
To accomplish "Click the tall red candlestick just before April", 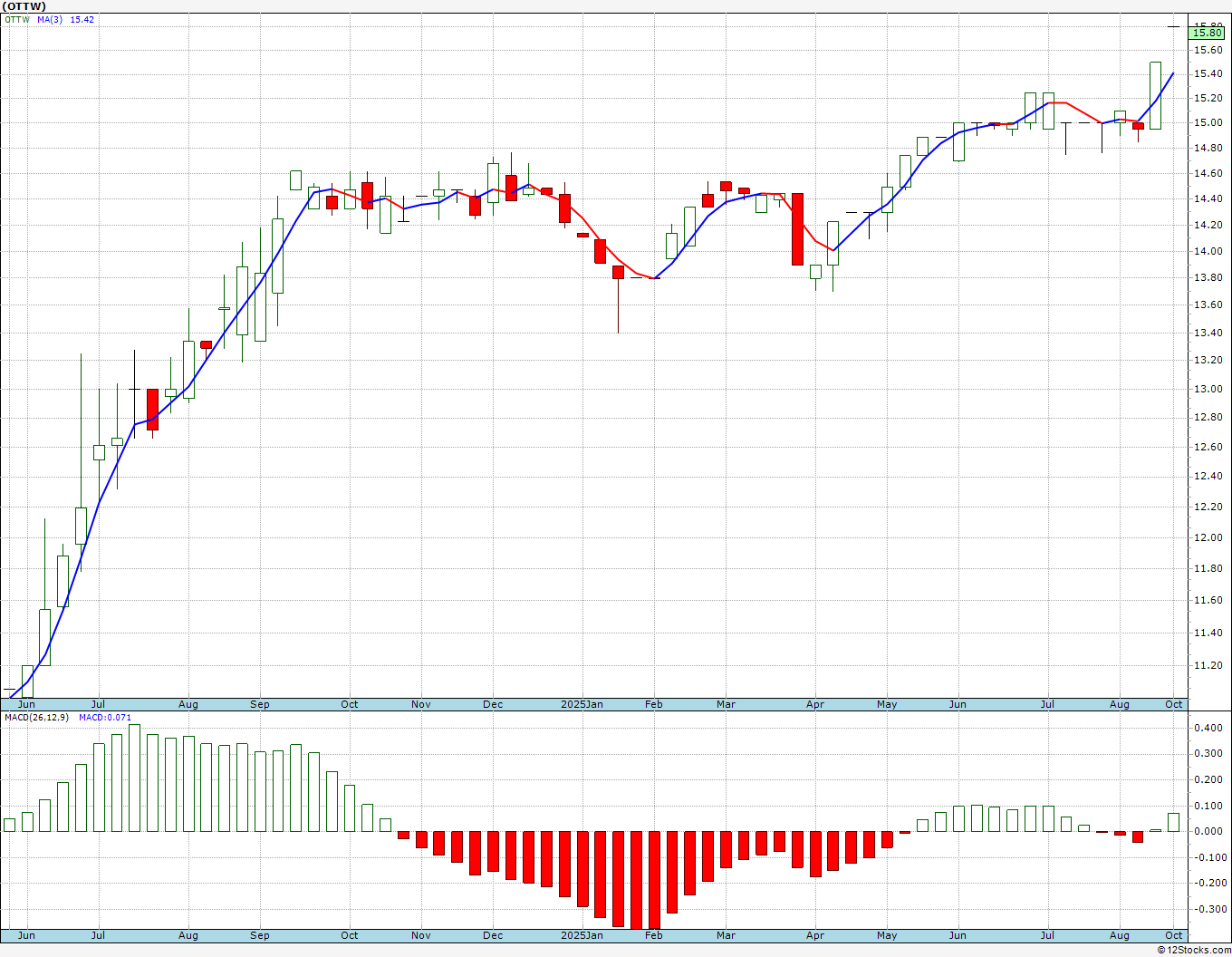I will [x=797, y=228].
